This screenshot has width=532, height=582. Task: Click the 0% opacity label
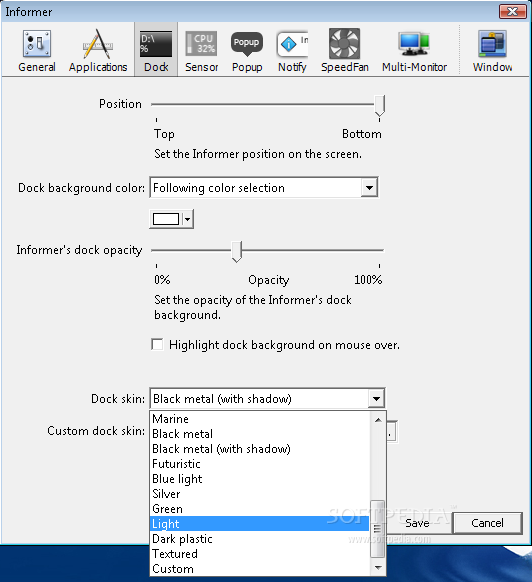click(x=162, y=279)
